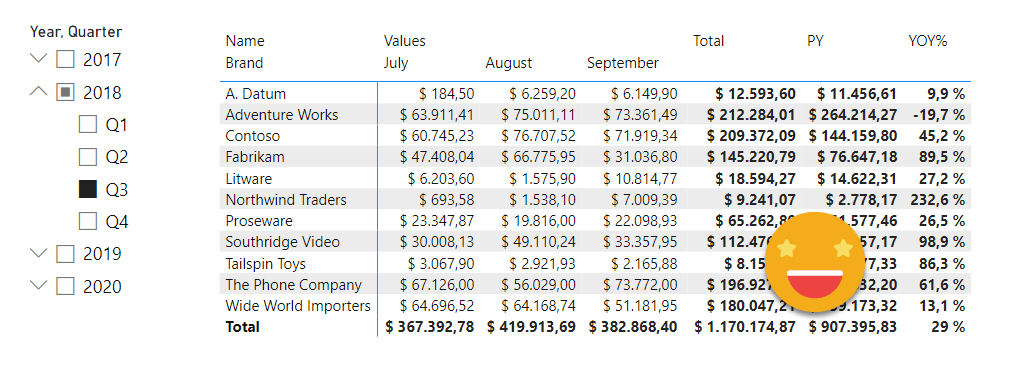1012x369 pixels.
Task: Click the Northwind Traders row label
Action: (x=286, y=200)
